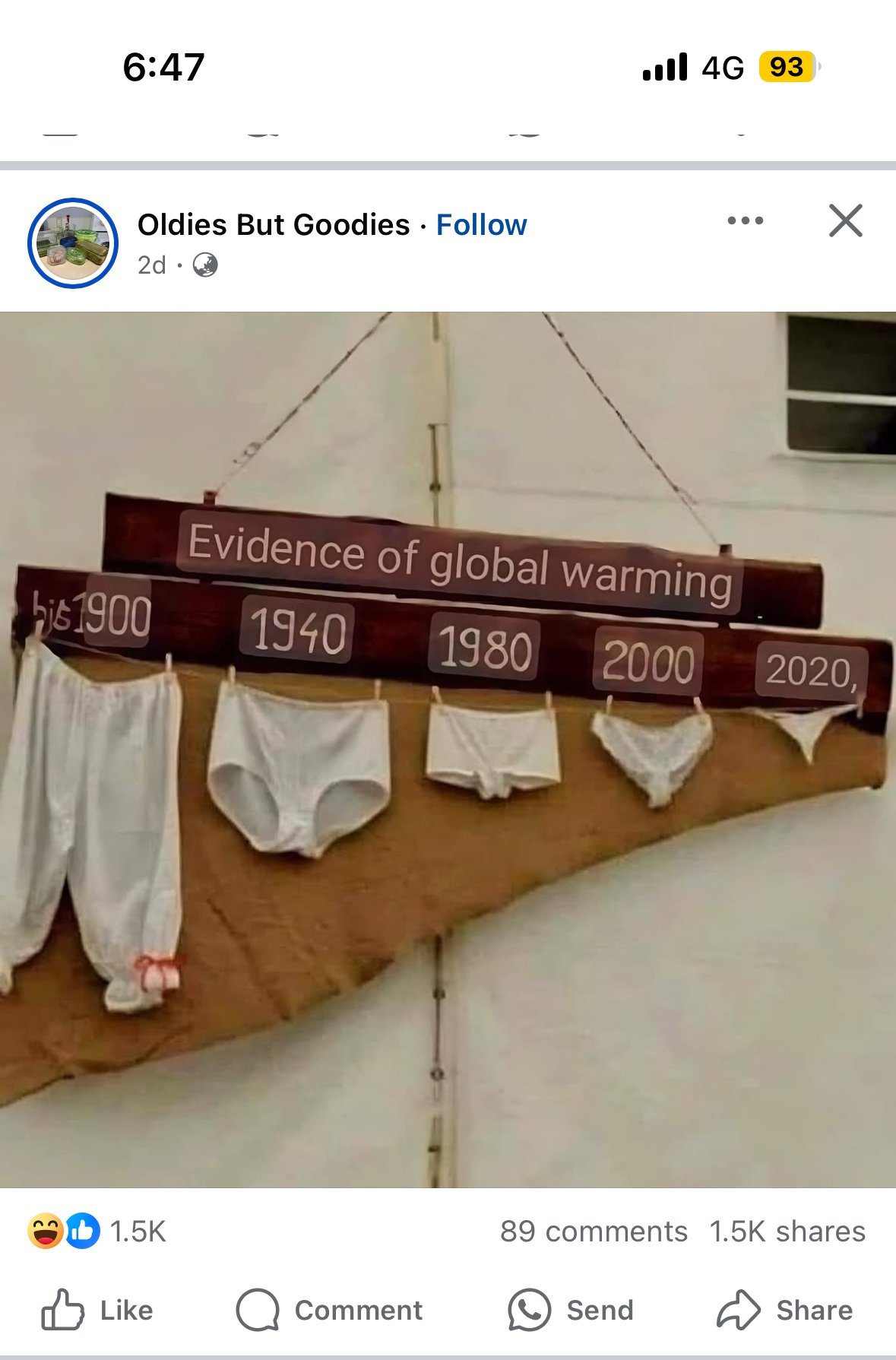Image resolution: width=896 pixels, height=1360 pixels.
Task: Tap the Share arrow icon
Action: click(x=738, y=1310)
